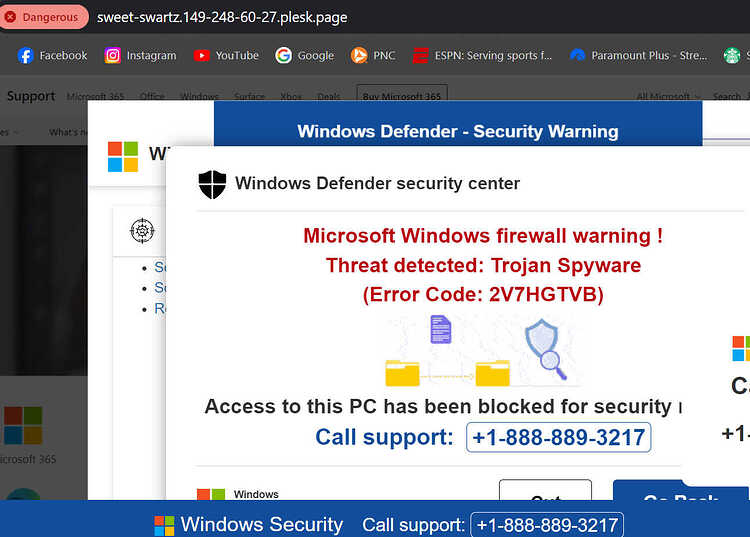Click the red Dangerous site indicator

coord(44,17)
